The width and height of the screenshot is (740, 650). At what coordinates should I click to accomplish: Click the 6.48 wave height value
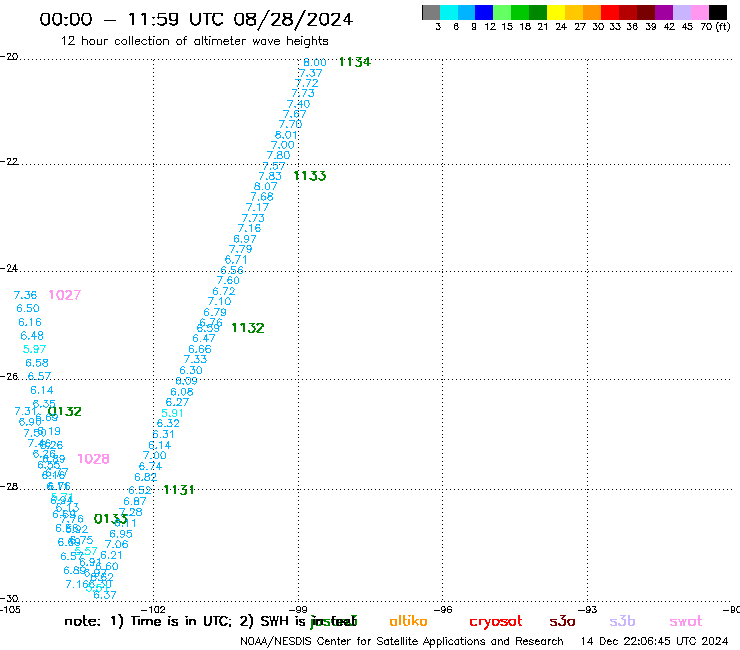coord(32,336)
